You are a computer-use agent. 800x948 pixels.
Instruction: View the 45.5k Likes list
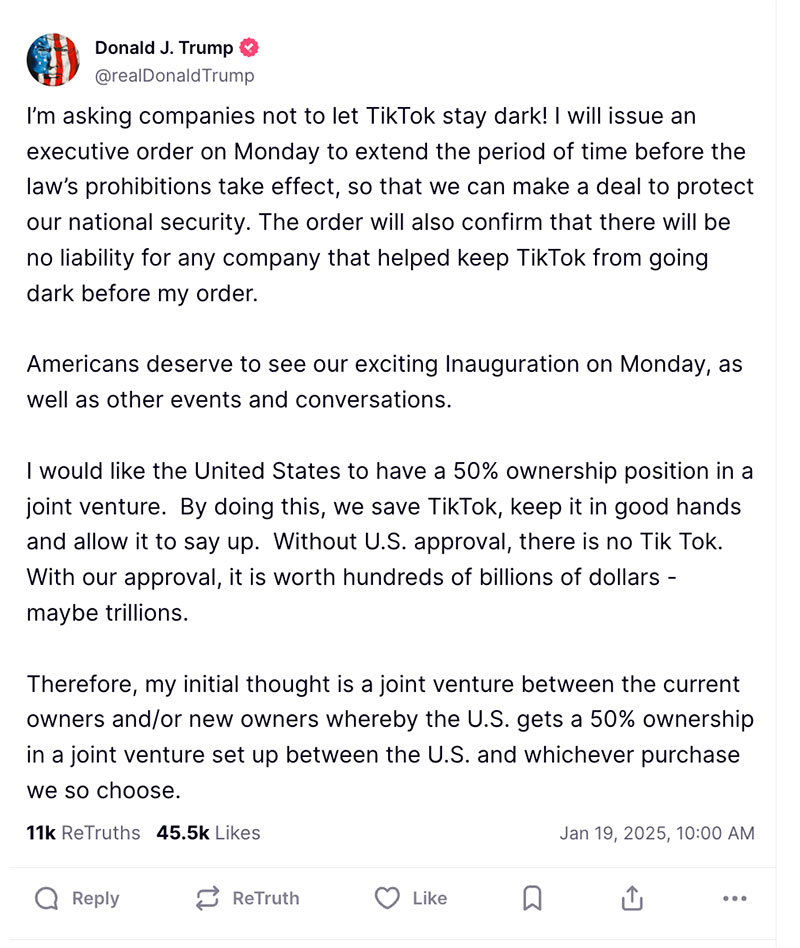tap(208, 832)
